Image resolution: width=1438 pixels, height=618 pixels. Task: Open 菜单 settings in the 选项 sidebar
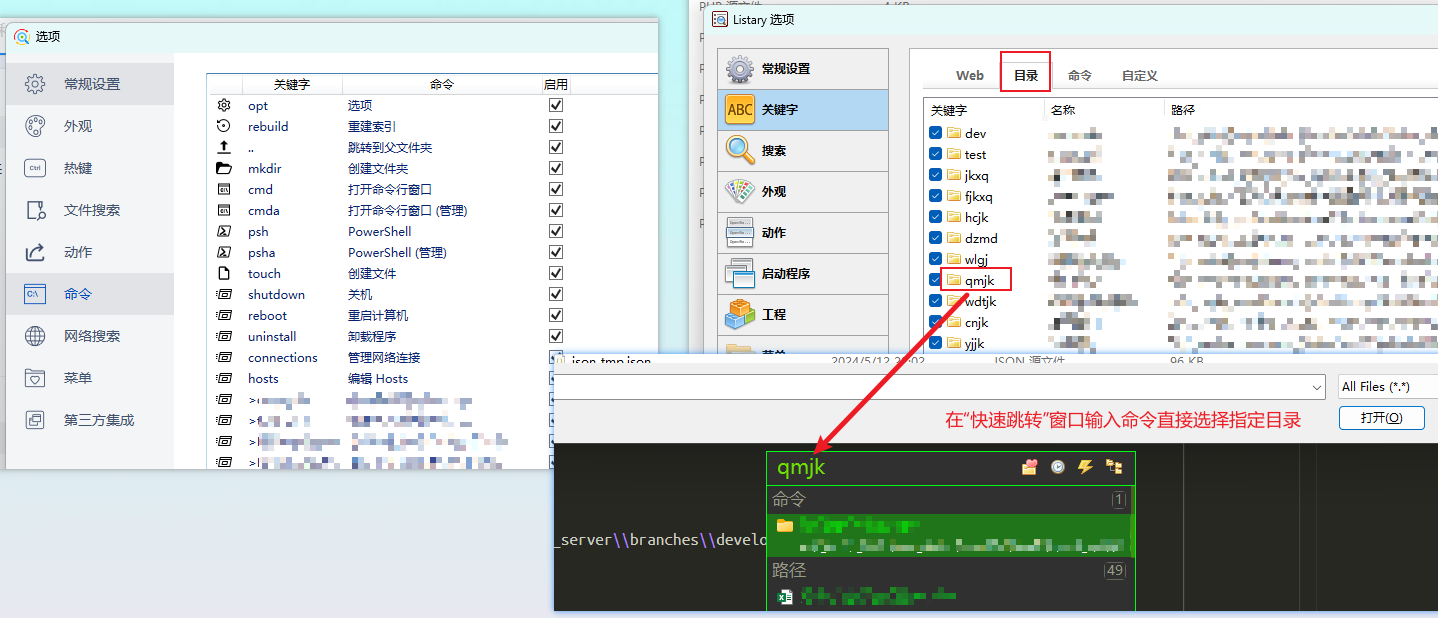pyautogui.click(x=90, y=378)
